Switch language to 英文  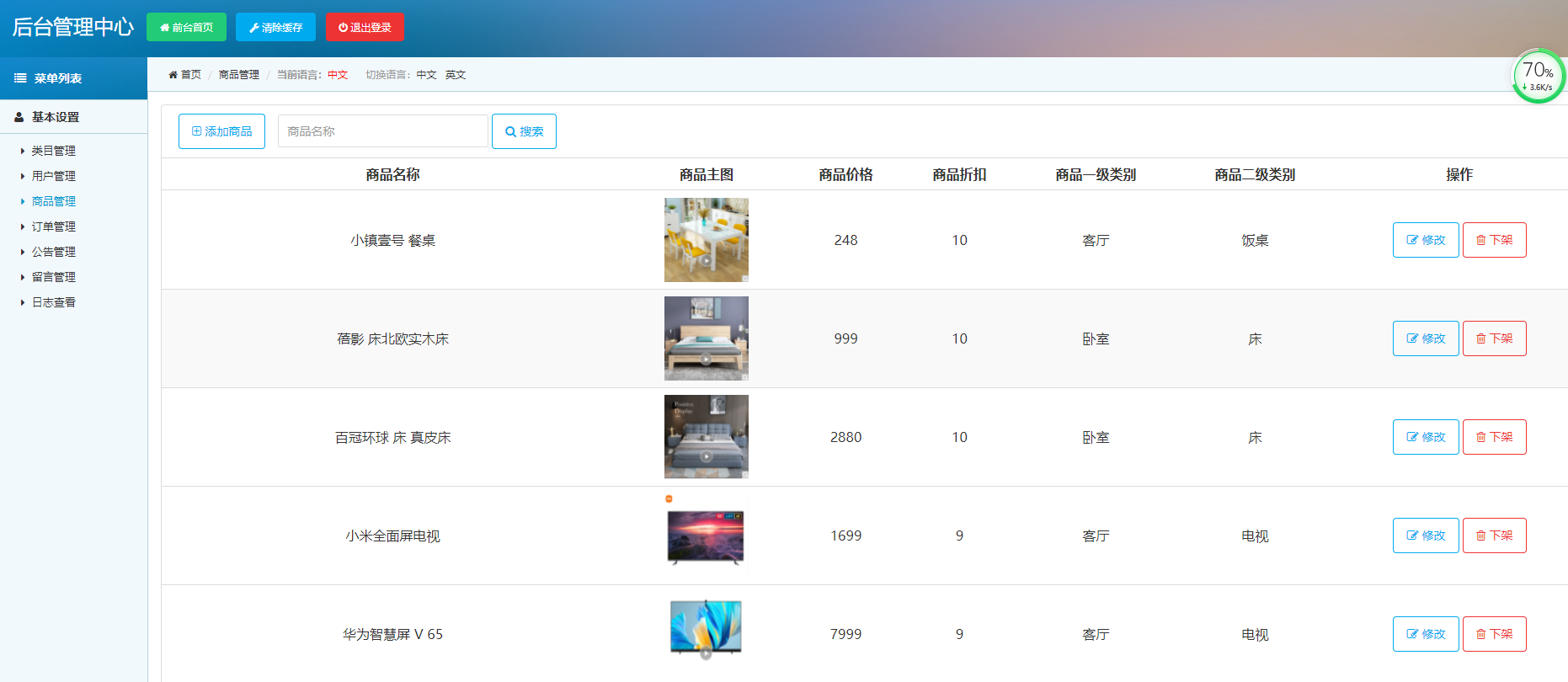point(456,75)
